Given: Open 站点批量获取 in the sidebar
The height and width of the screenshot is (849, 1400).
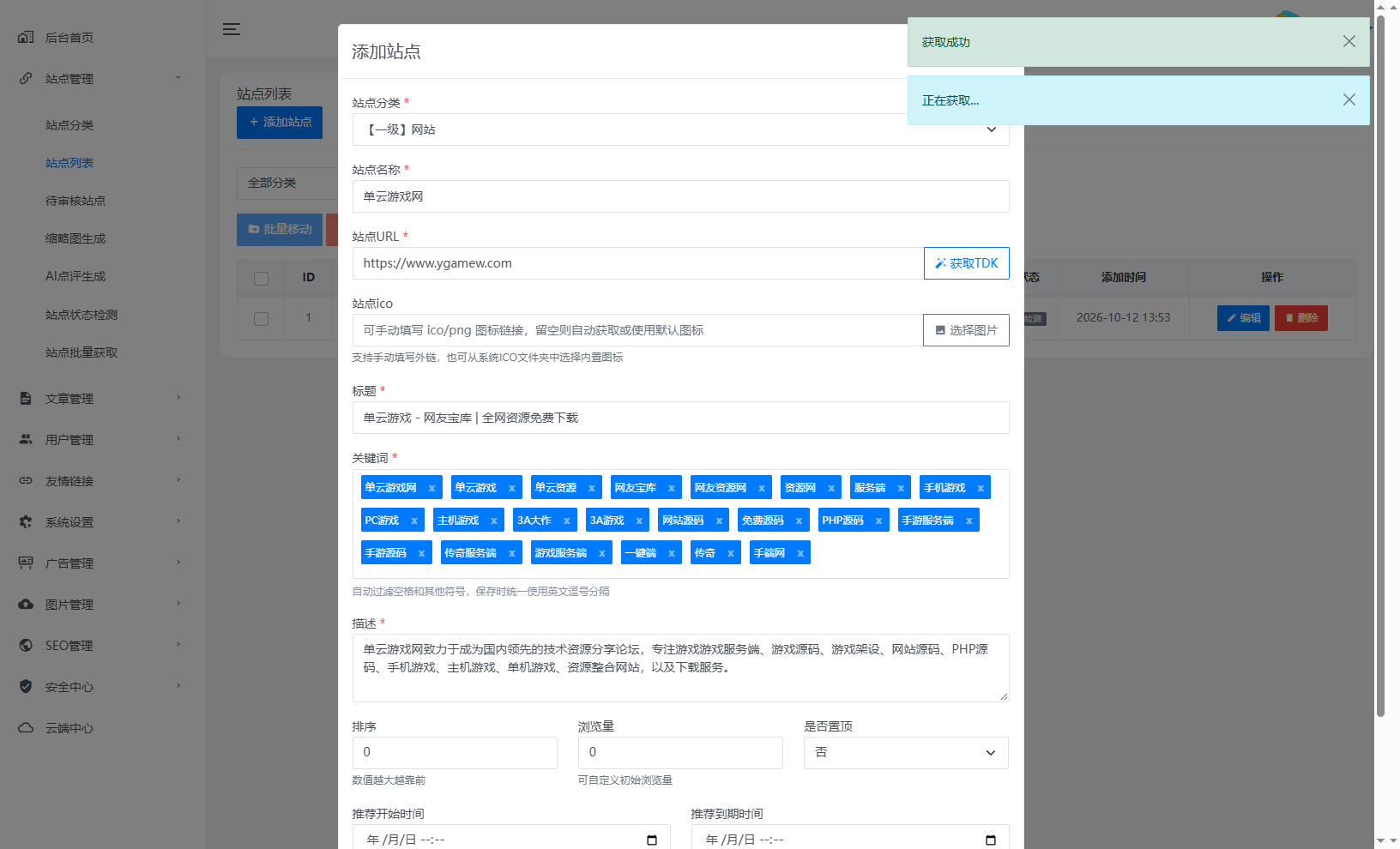Looking at the screenshot, I should click(81, 352).
